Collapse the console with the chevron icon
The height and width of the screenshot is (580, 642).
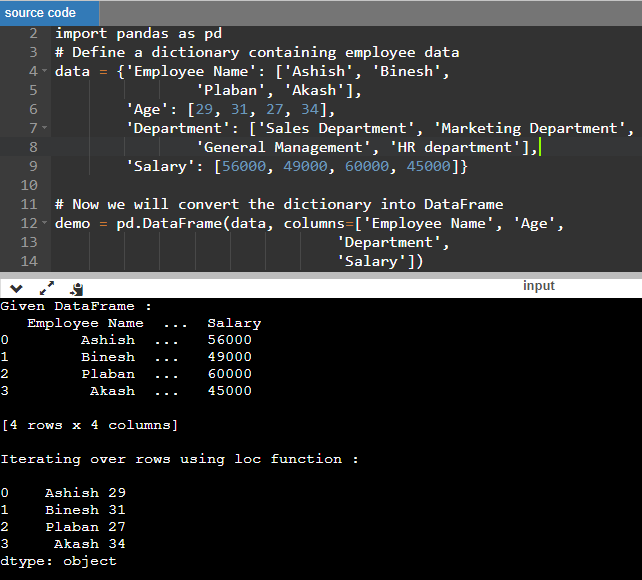coord(17,288)
